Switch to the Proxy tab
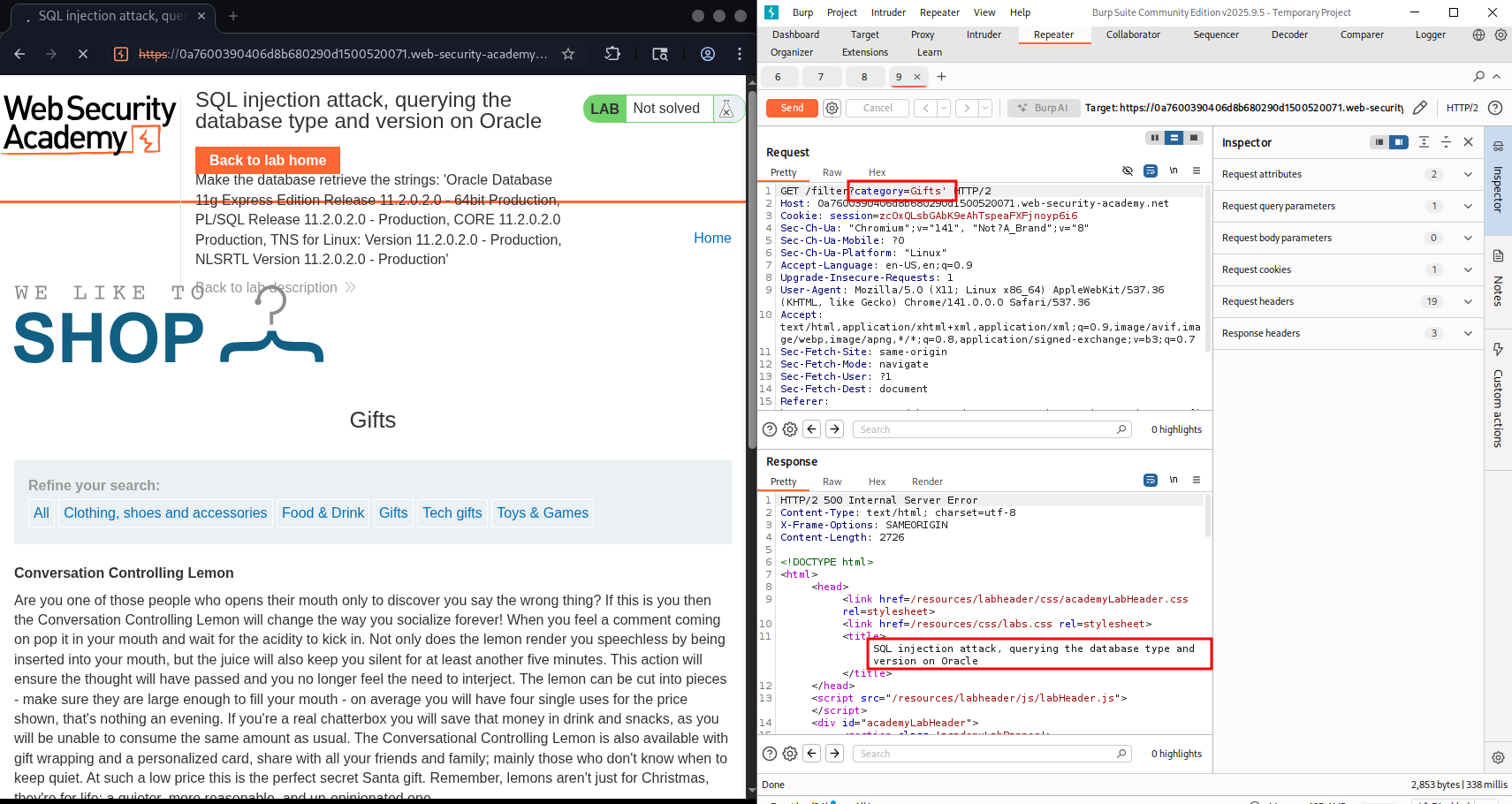This screenshot has height=804, width=1512. click(922, 35)
